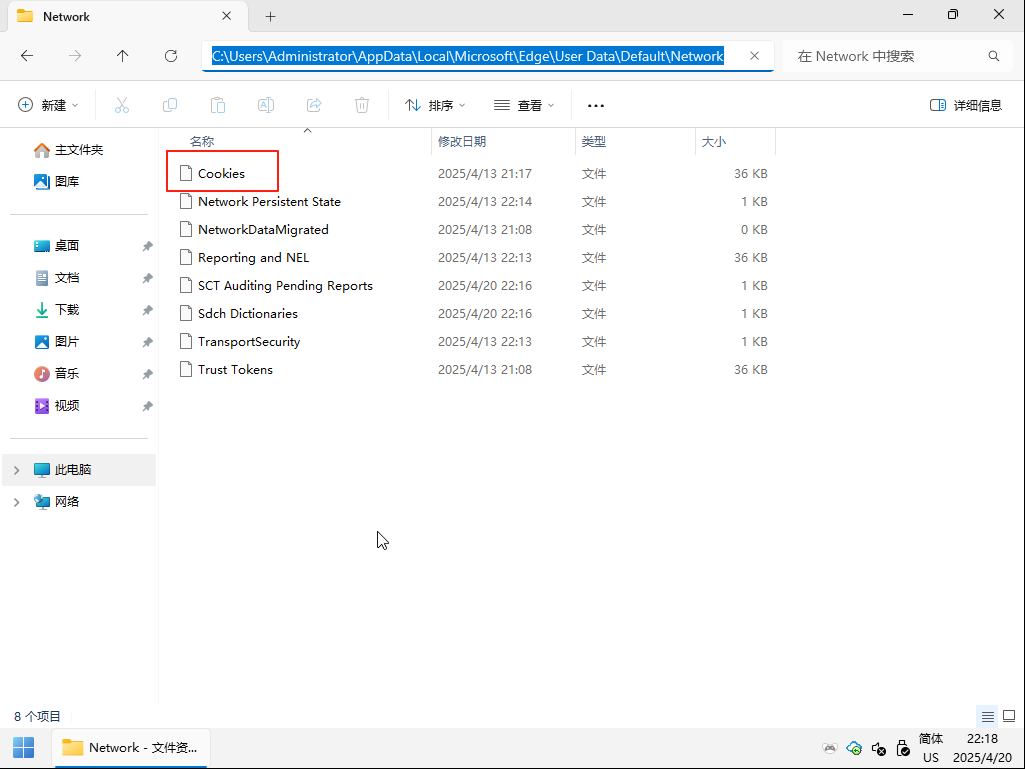
Task: Click the Delete trash icon in toolbar
Action: pos(362,105)
